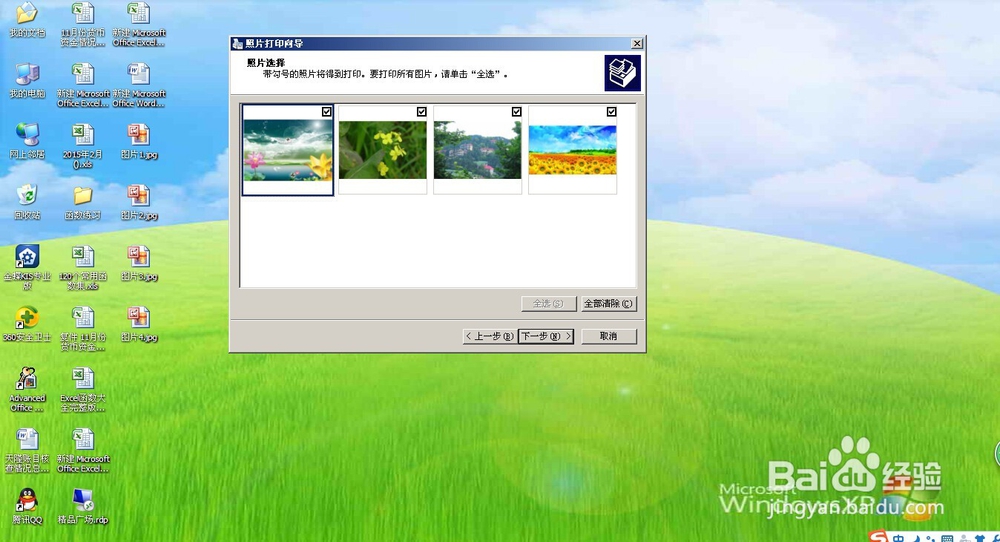Select the lotus lake photo thumbnail
The width and height of the screenshot is (1000, 542).
[x=288, y=150]
